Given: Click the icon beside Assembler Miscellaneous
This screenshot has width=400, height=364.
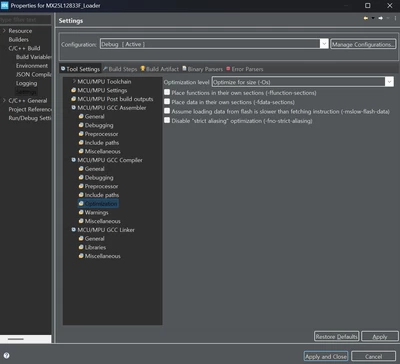Looking at the screenshot, I should click(x=81, y=151).
